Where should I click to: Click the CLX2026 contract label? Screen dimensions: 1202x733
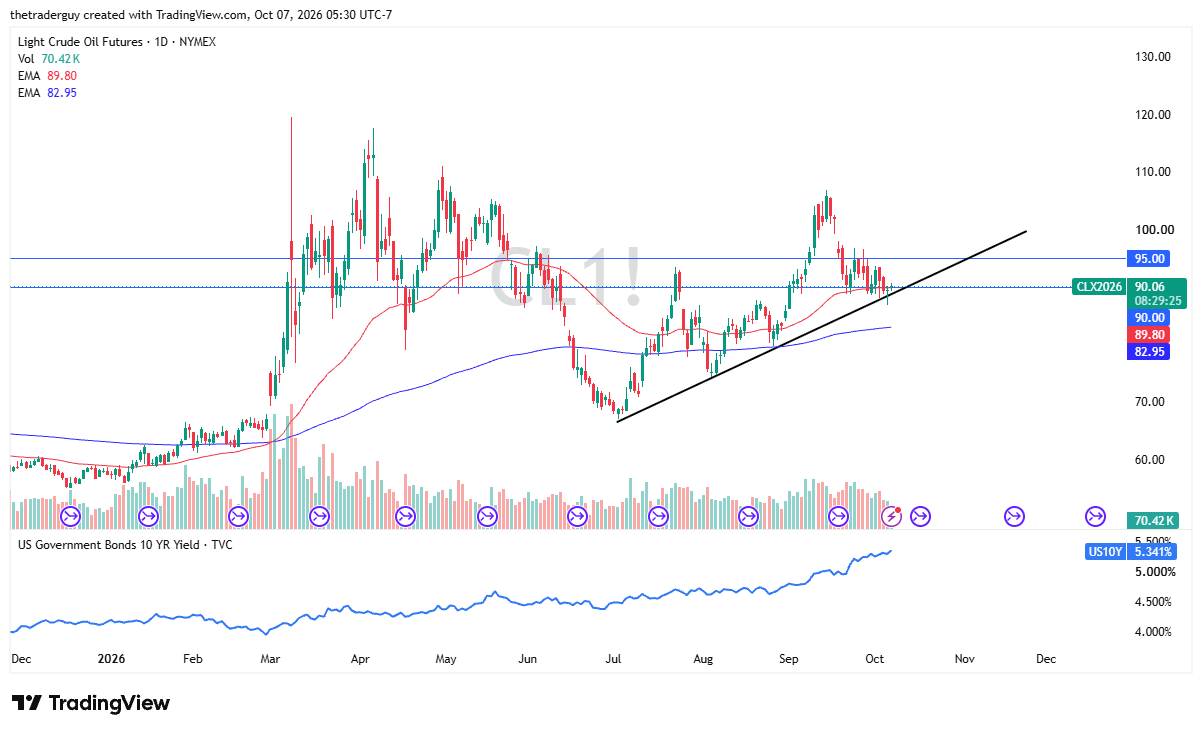pyautogui.click(x=1098, y=286)
